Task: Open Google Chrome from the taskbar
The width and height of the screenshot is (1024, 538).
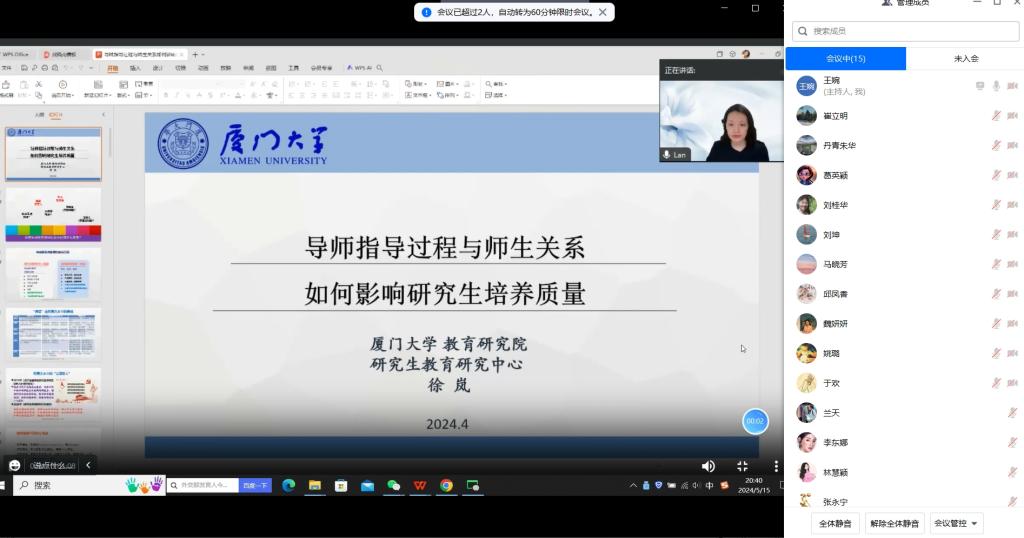Action: [x=446, y=485]
